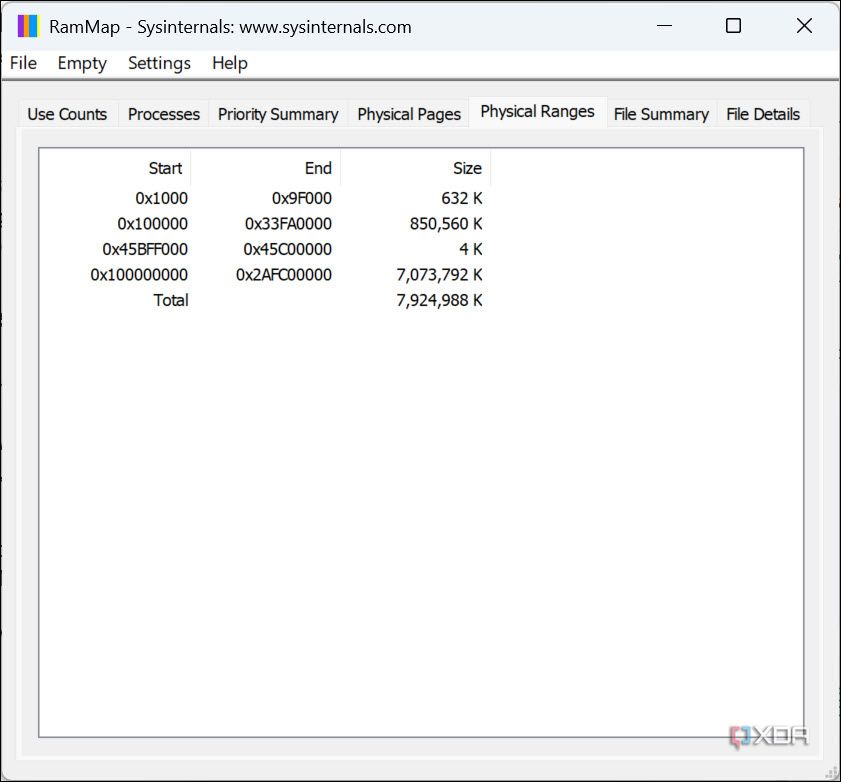This screenshot has height=782, width=841.
Task: Sort by the End column header
Action: pyautogui.click(x=317, y=168)
